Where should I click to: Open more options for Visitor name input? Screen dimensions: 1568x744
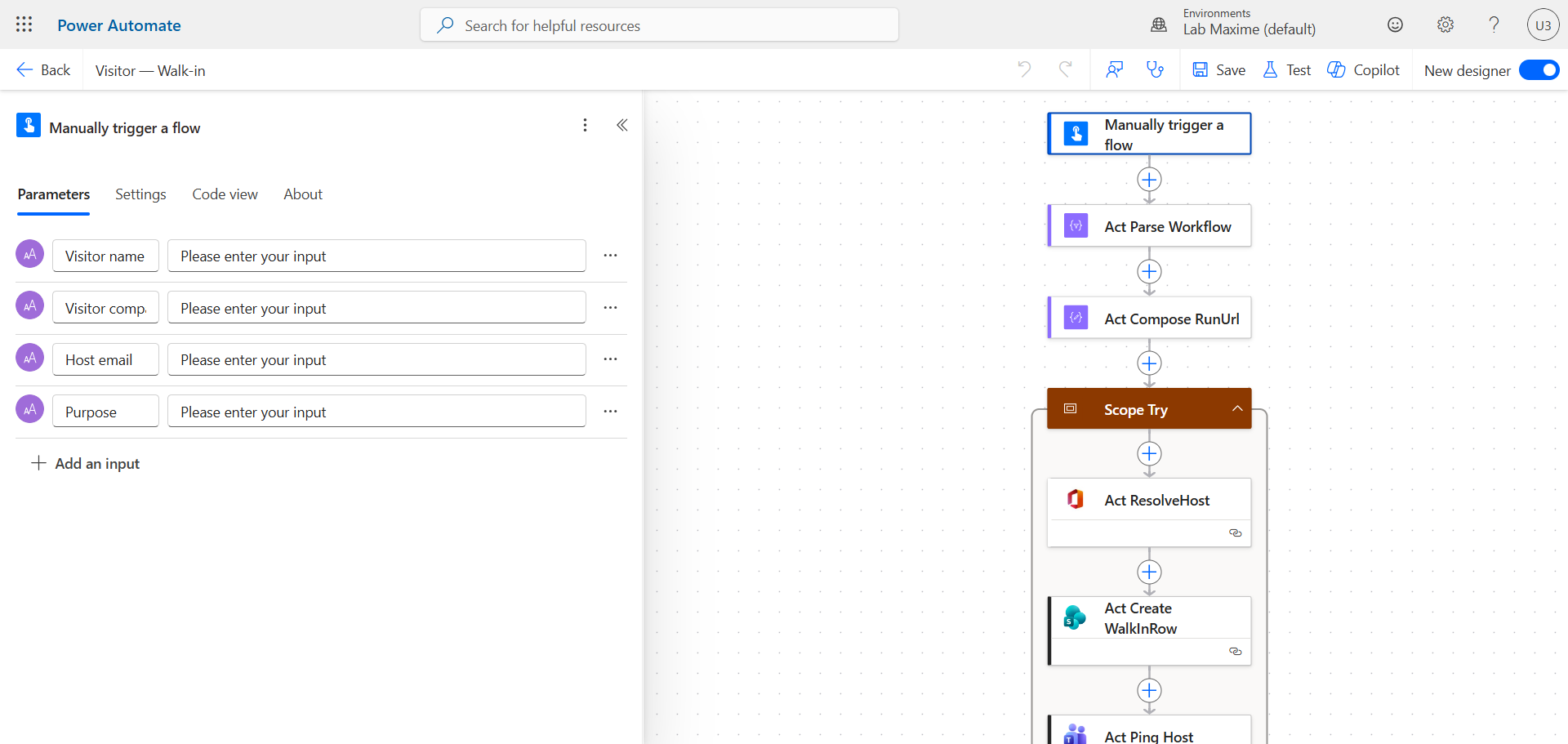[610, 256]
